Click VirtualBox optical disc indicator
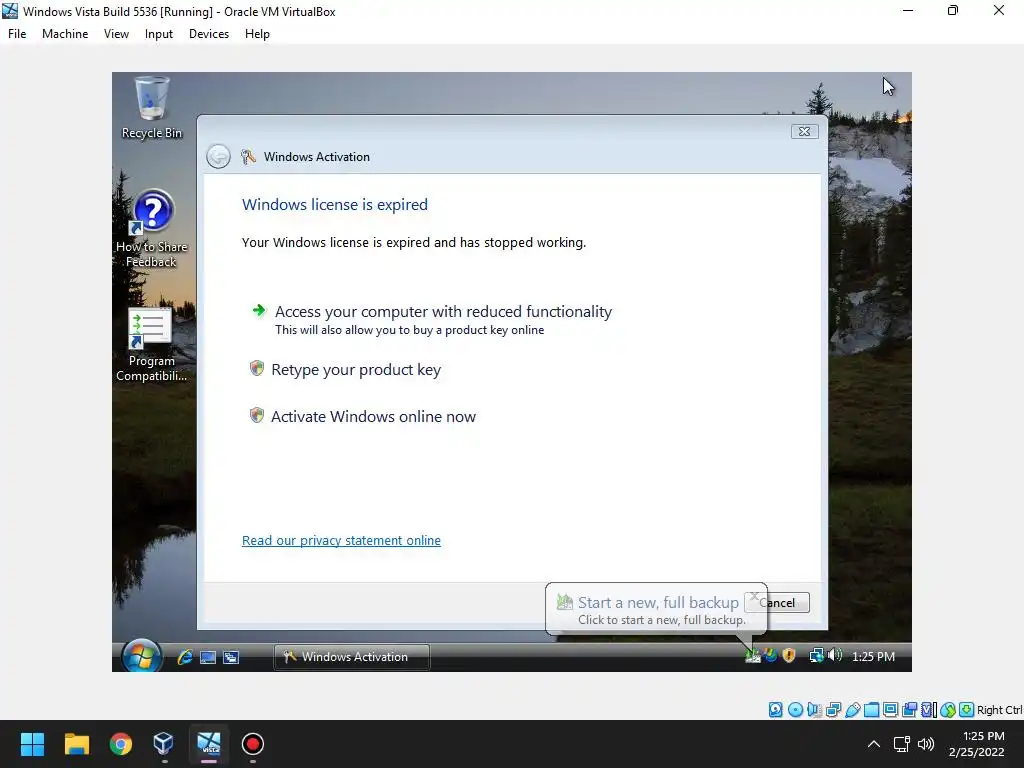1024x768 pixels. 795,710
